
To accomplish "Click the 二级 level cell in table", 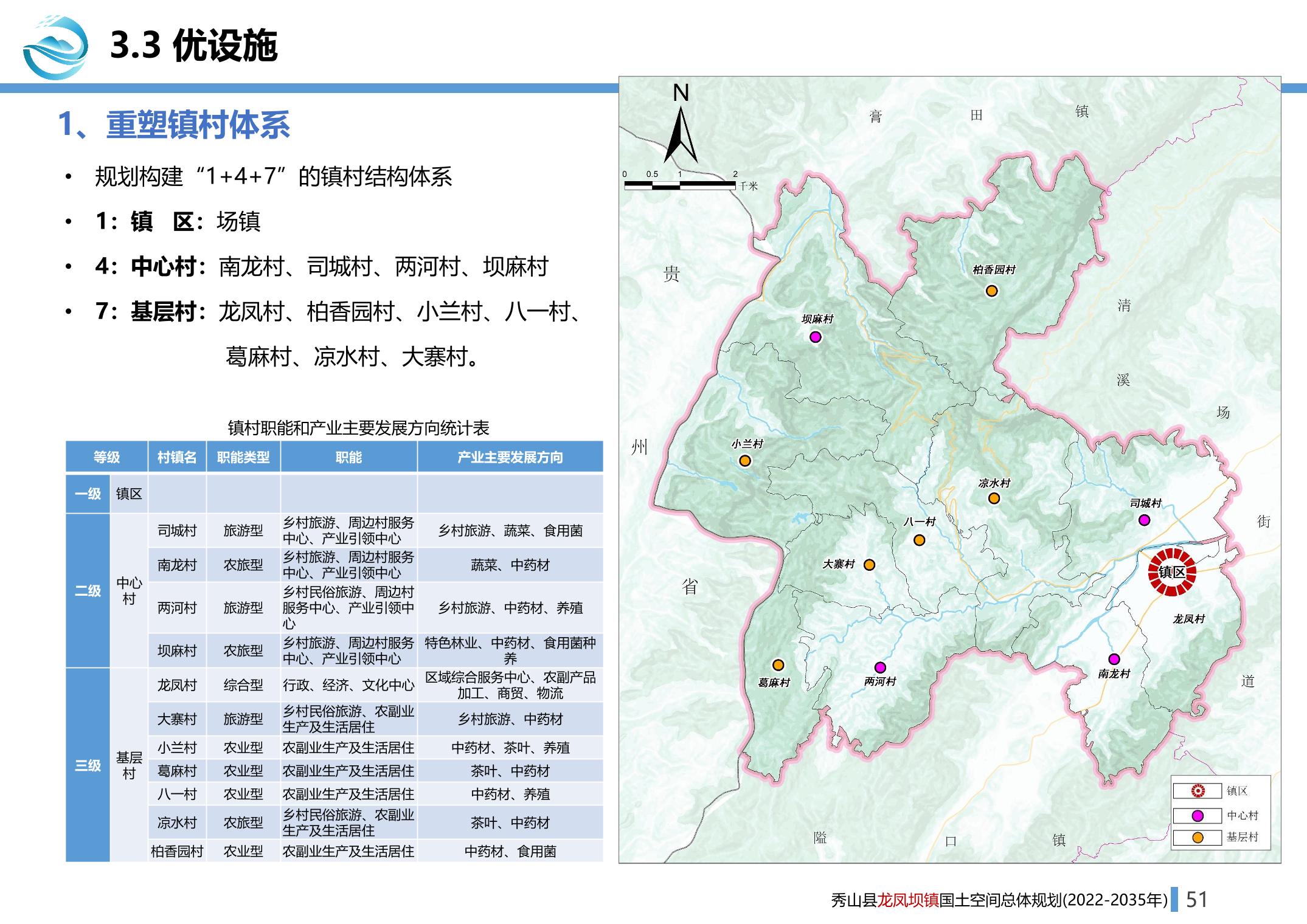I will pyautogui.click(x=88, y=591).
